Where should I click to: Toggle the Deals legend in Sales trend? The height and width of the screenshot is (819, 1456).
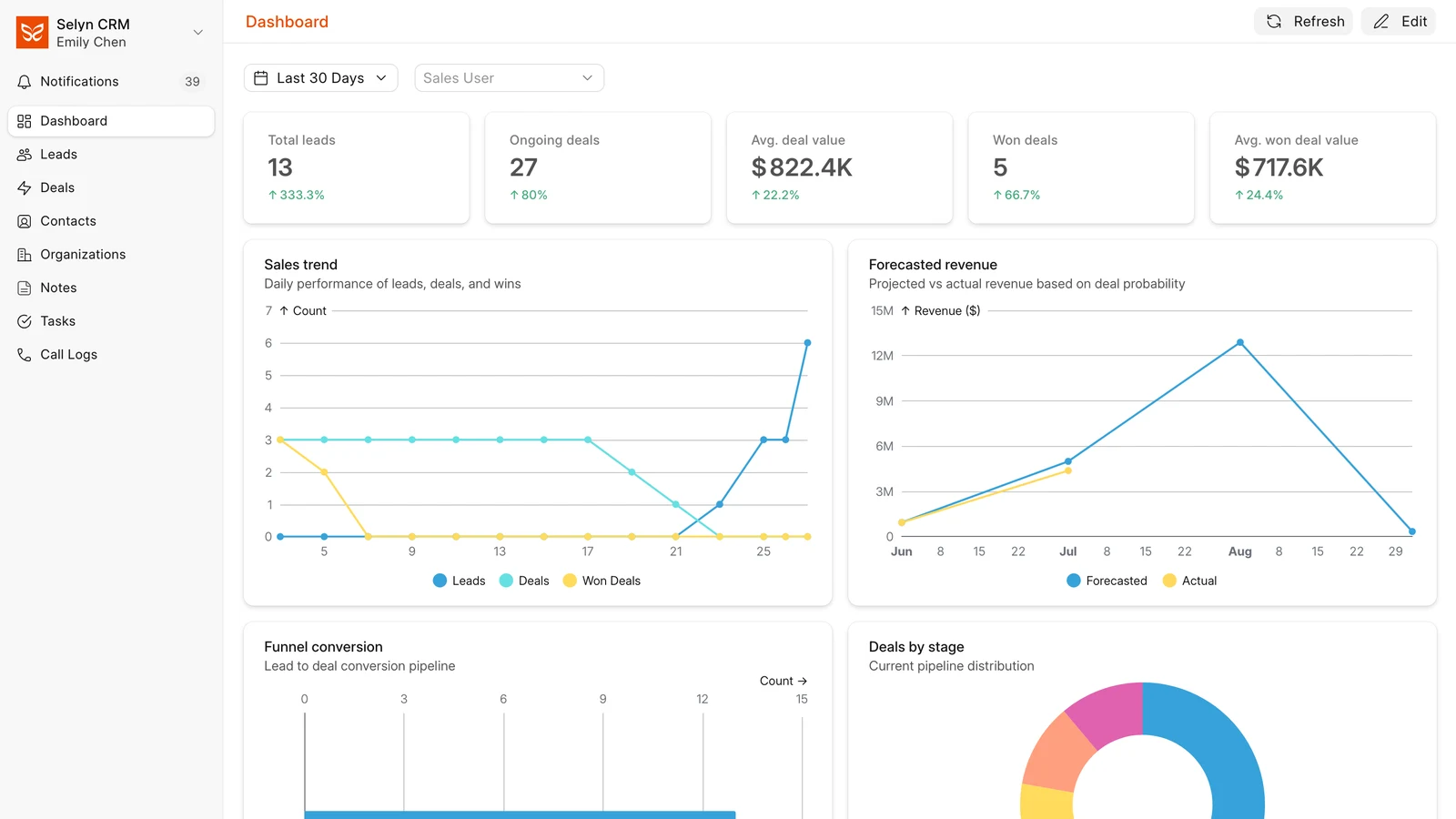coord(524,581)
